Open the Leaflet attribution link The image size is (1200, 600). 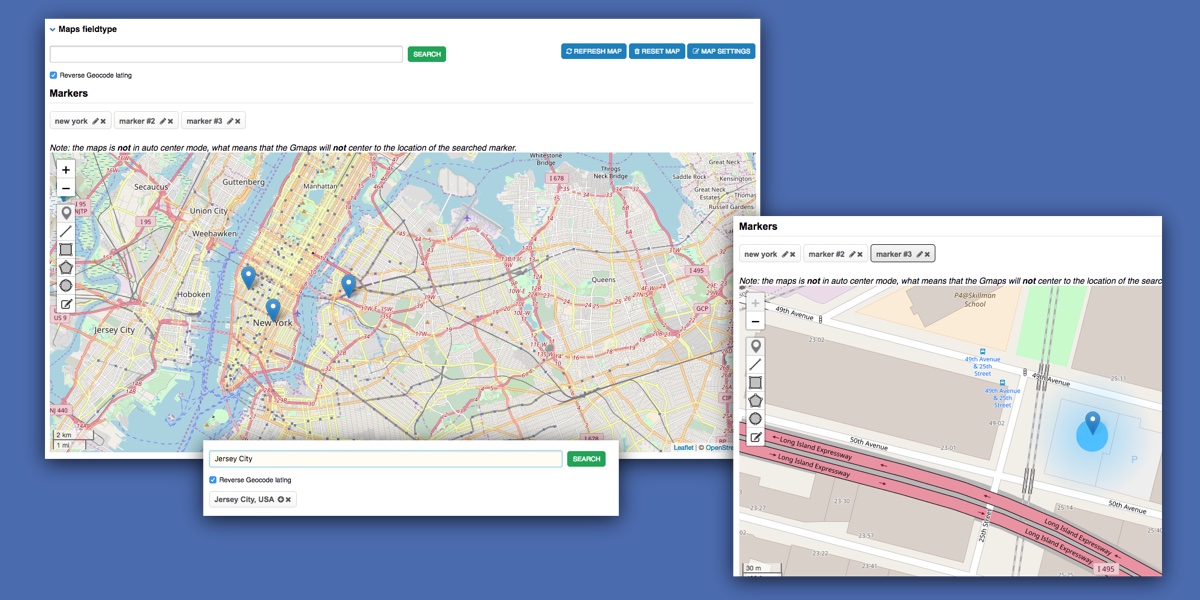pos(683,448)
